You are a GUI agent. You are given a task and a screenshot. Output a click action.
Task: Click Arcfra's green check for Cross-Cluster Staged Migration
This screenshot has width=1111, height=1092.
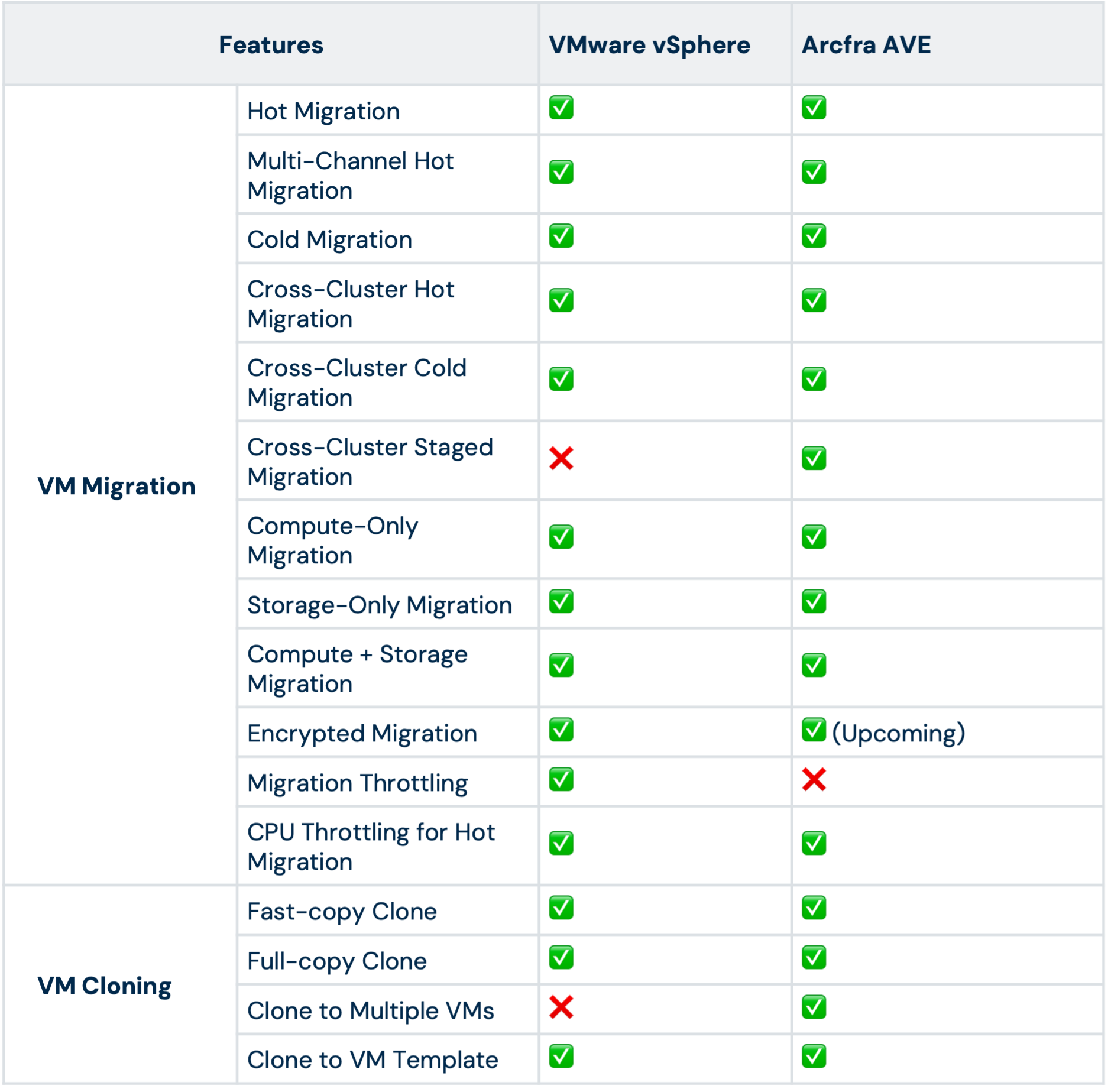814,458
